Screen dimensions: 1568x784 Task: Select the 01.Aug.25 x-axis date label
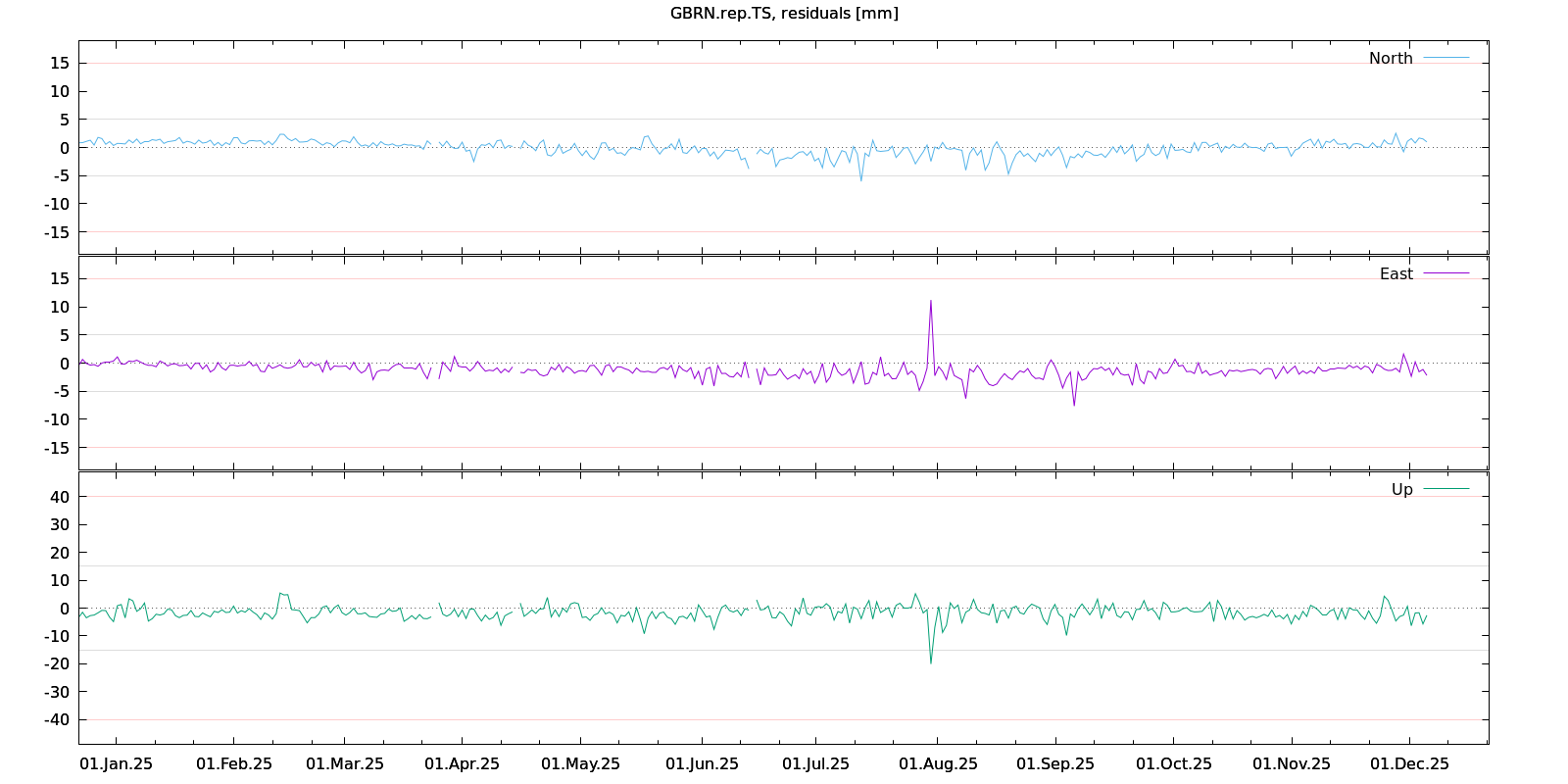tap(938, 763)
